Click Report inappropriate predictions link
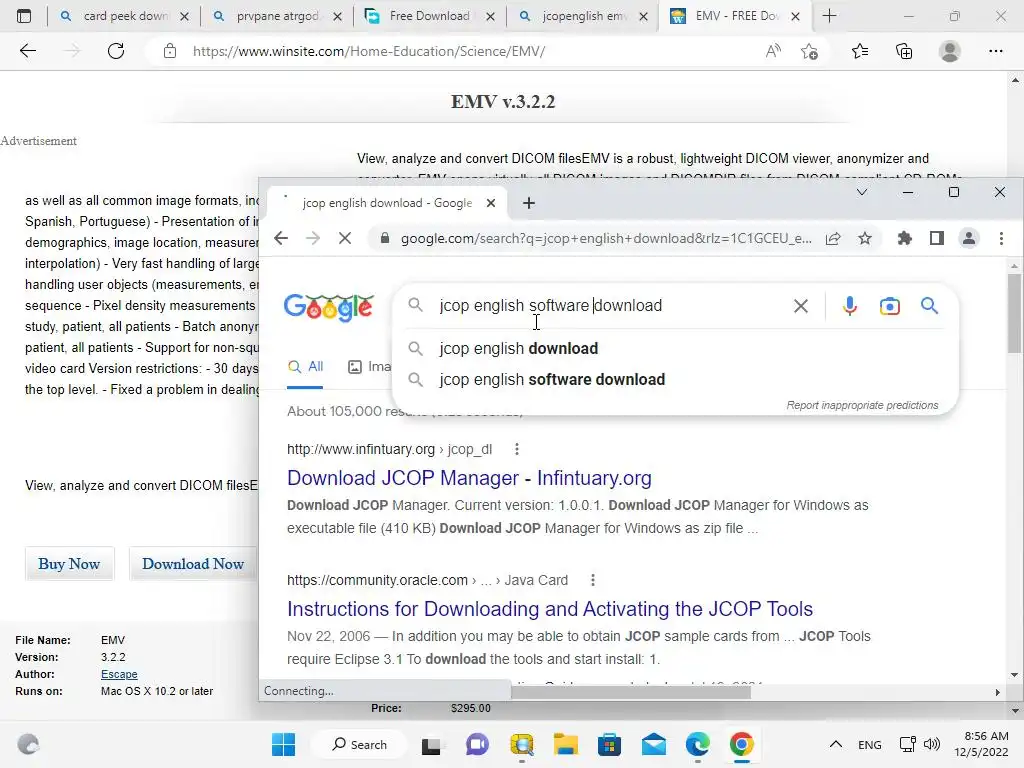This screenshot has height=768, width=1024. [x=862, y=405]
